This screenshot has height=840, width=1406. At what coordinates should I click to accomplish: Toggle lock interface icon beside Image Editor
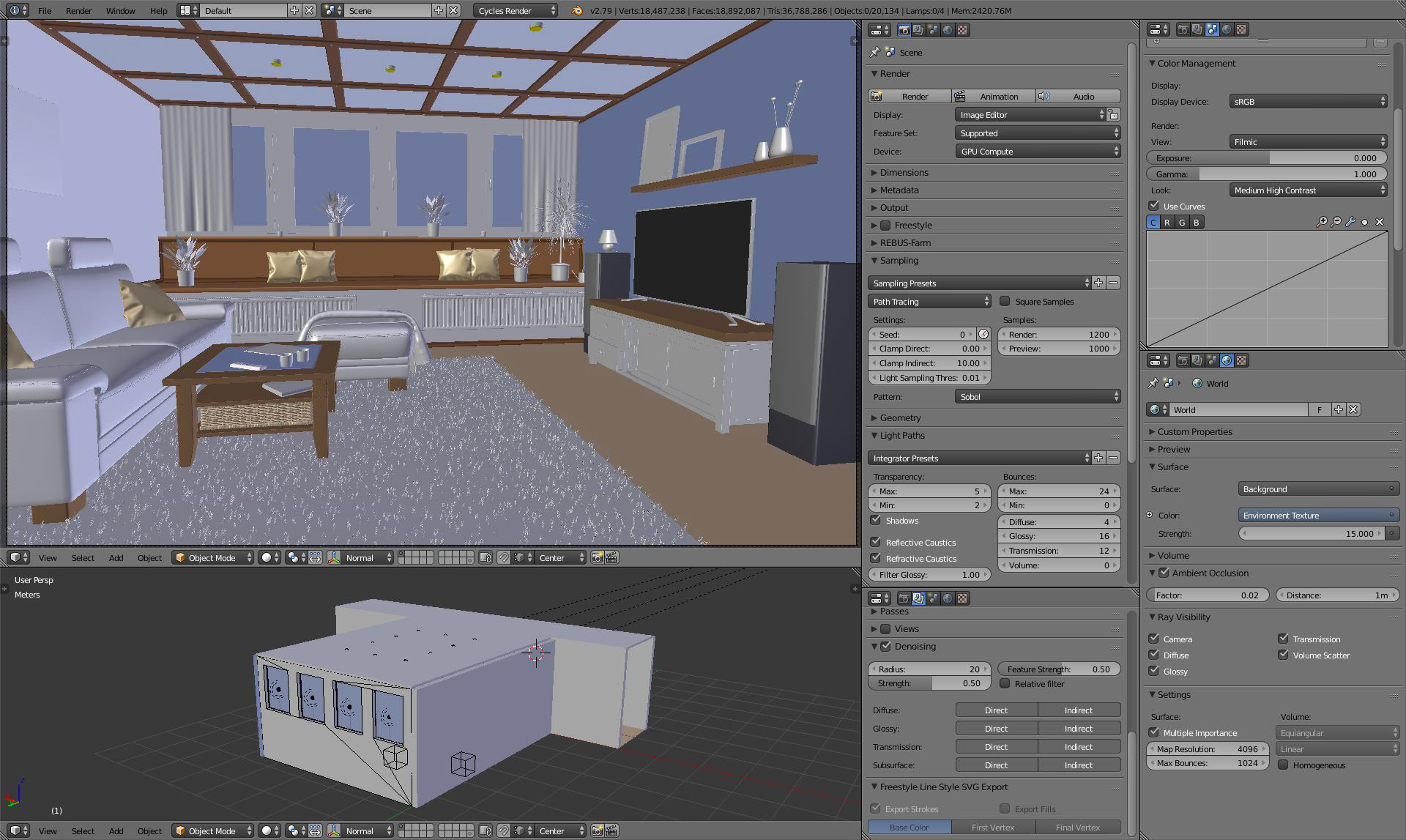[1113, 115]
